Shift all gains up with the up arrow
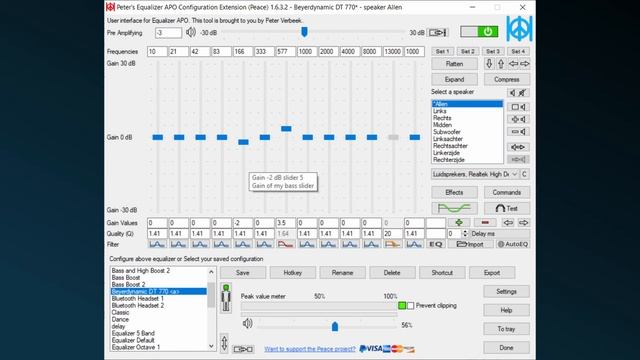The height and width of the screenshot is (360, 640). 501,64
